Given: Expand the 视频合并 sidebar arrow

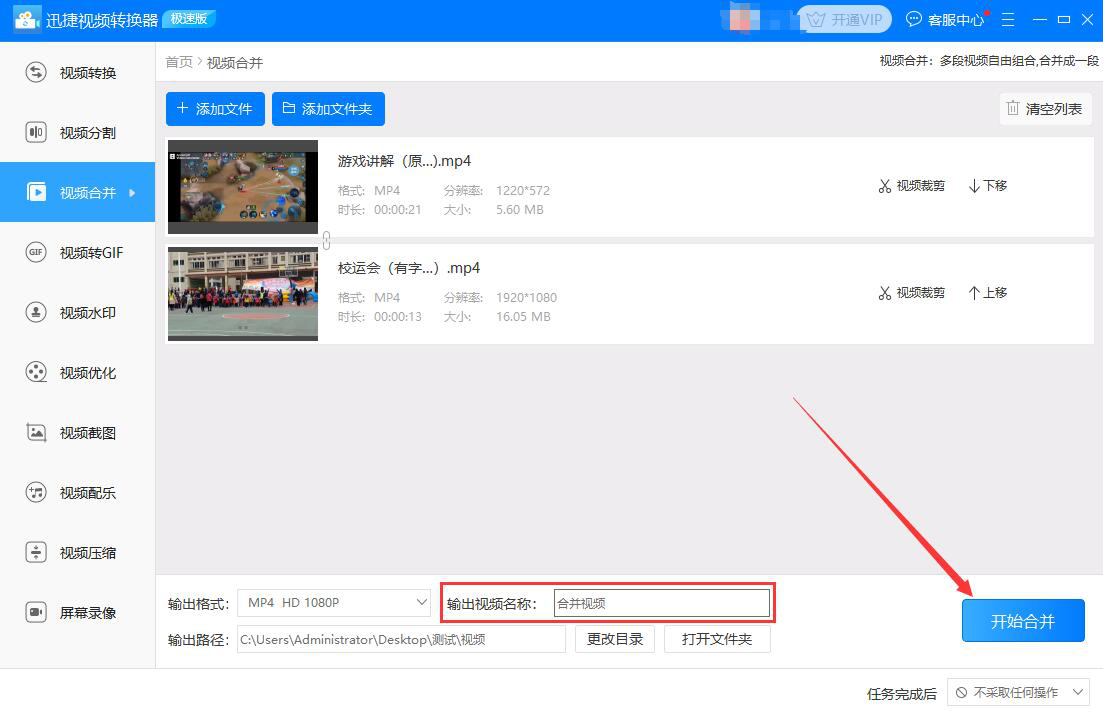Looking at the screenshot, I should click(132, 192).
